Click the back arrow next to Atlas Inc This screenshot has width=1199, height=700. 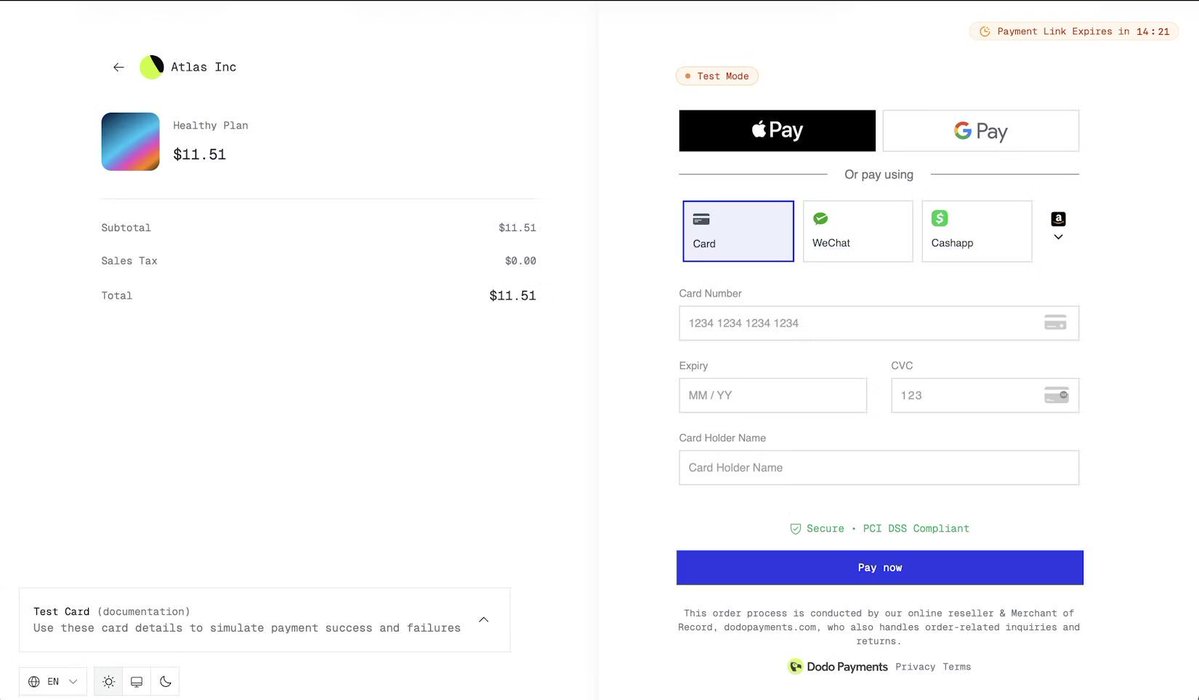119,67
